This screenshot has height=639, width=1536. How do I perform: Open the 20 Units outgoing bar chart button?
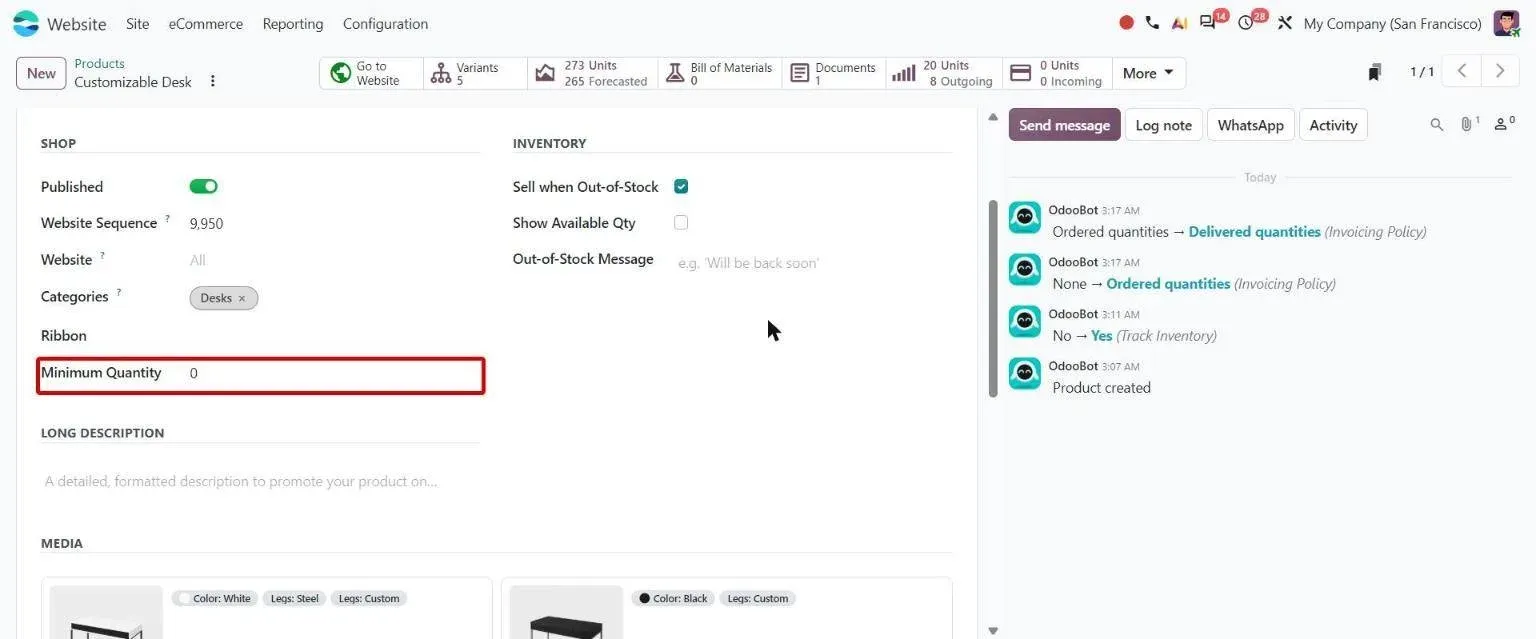[x=943, y=73]
